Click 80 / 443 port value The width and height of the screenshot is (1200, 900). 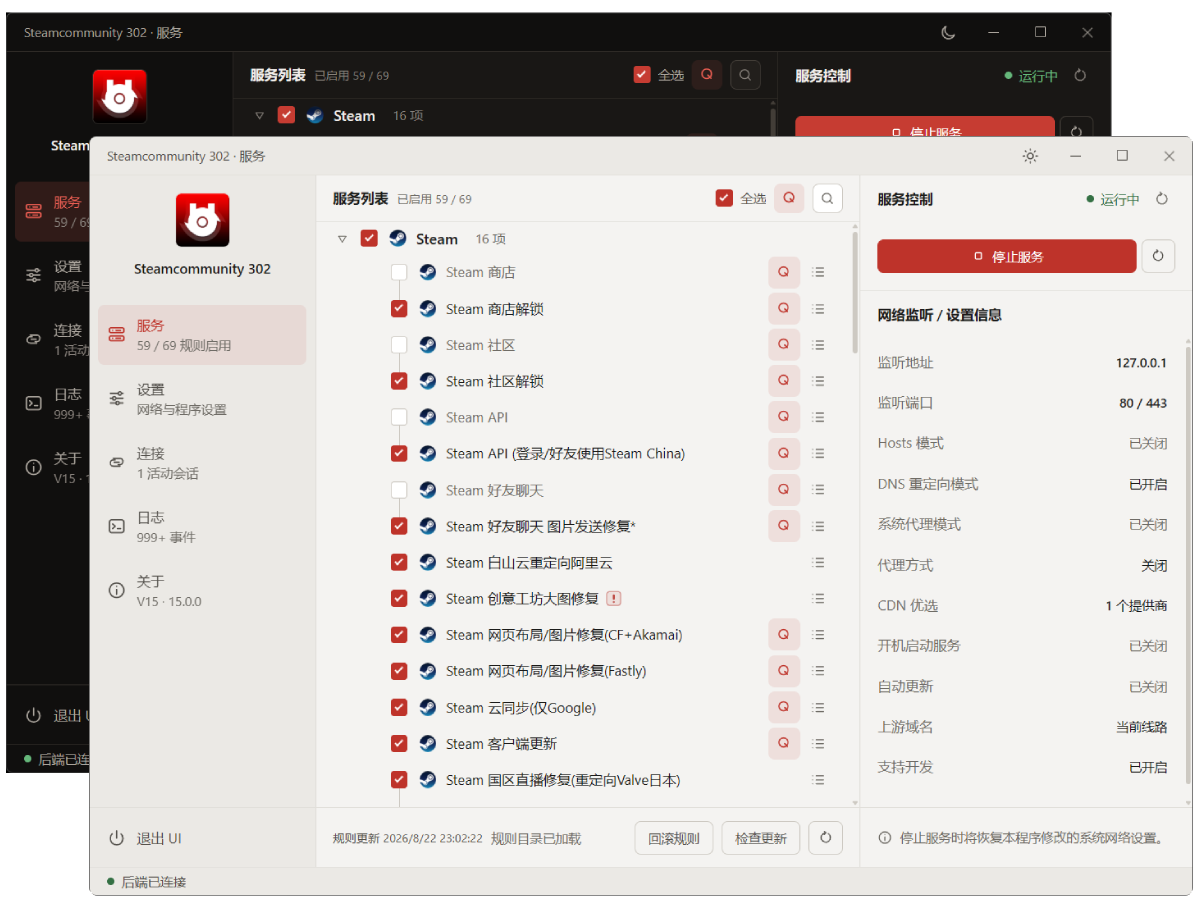click(1143, 403)
